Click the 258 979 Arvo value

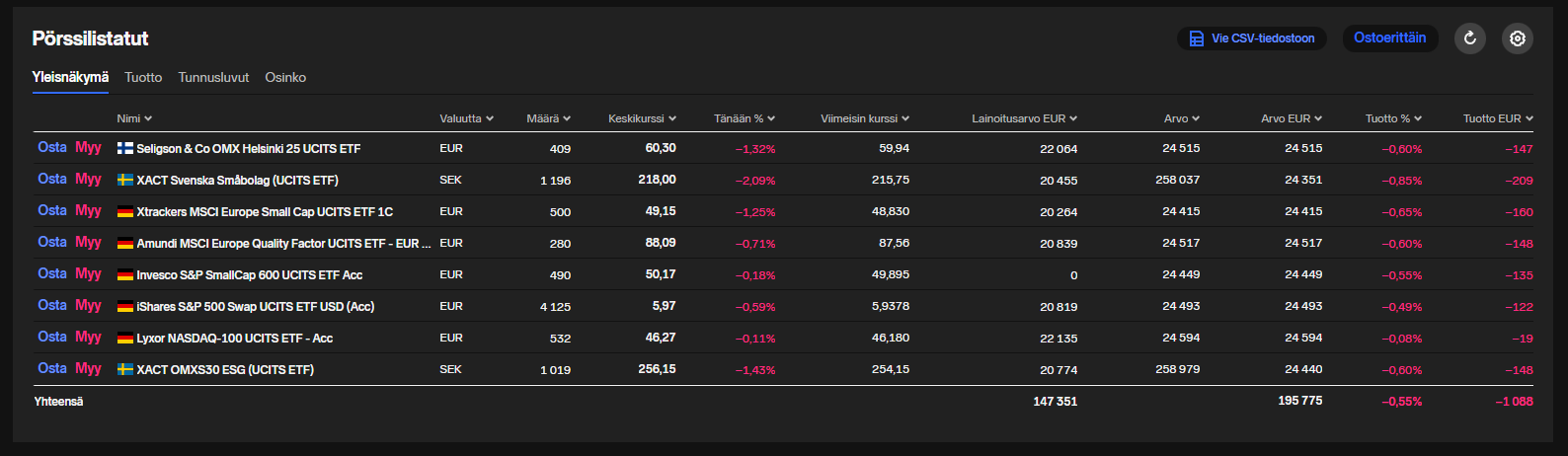pyautogui.click(x=1178, y=369)
